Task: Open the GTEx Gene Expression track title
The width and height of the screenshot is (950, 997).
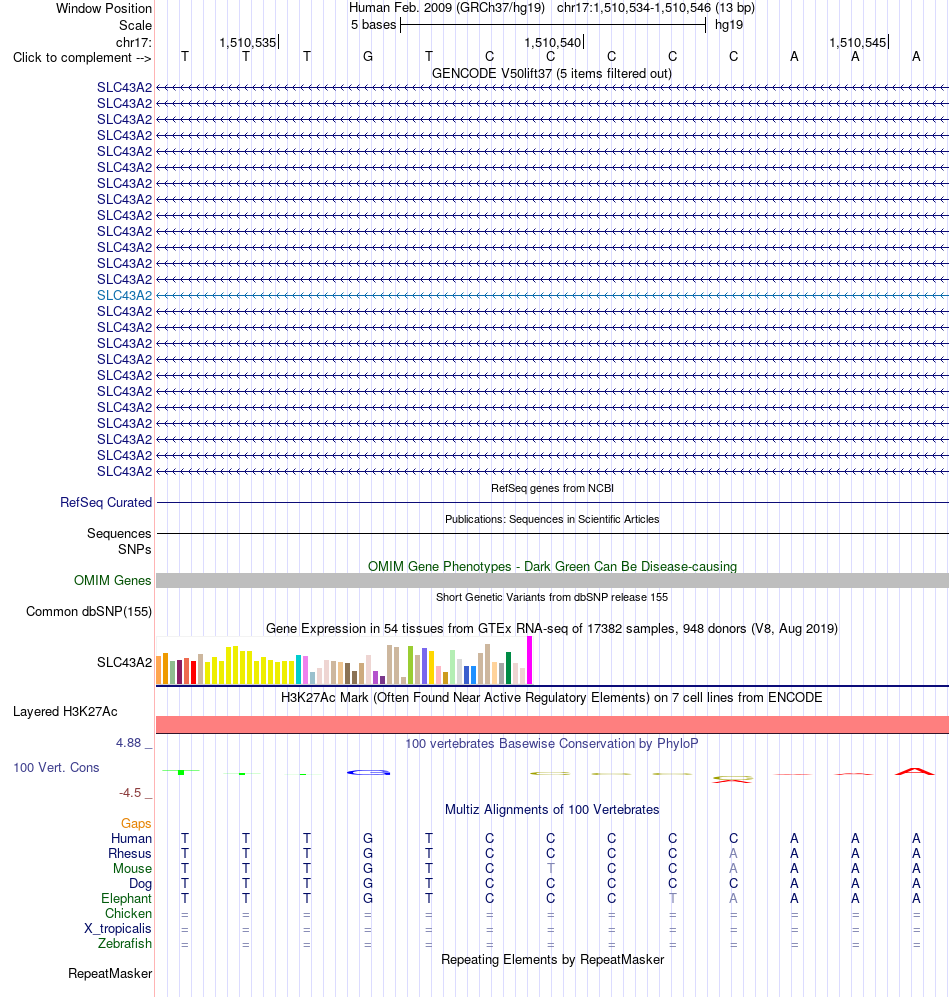Action: pyautogui.click(x=551, y=628)
